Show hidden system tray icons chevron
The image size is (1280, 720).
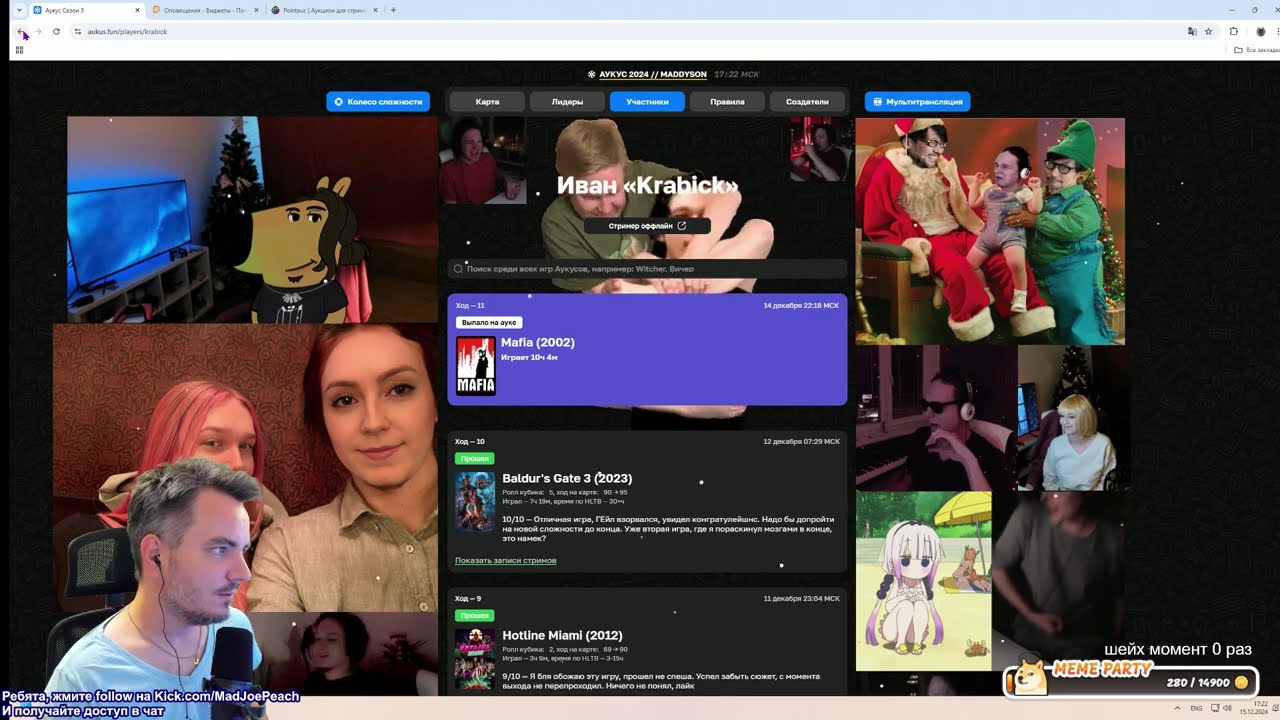1176,708
